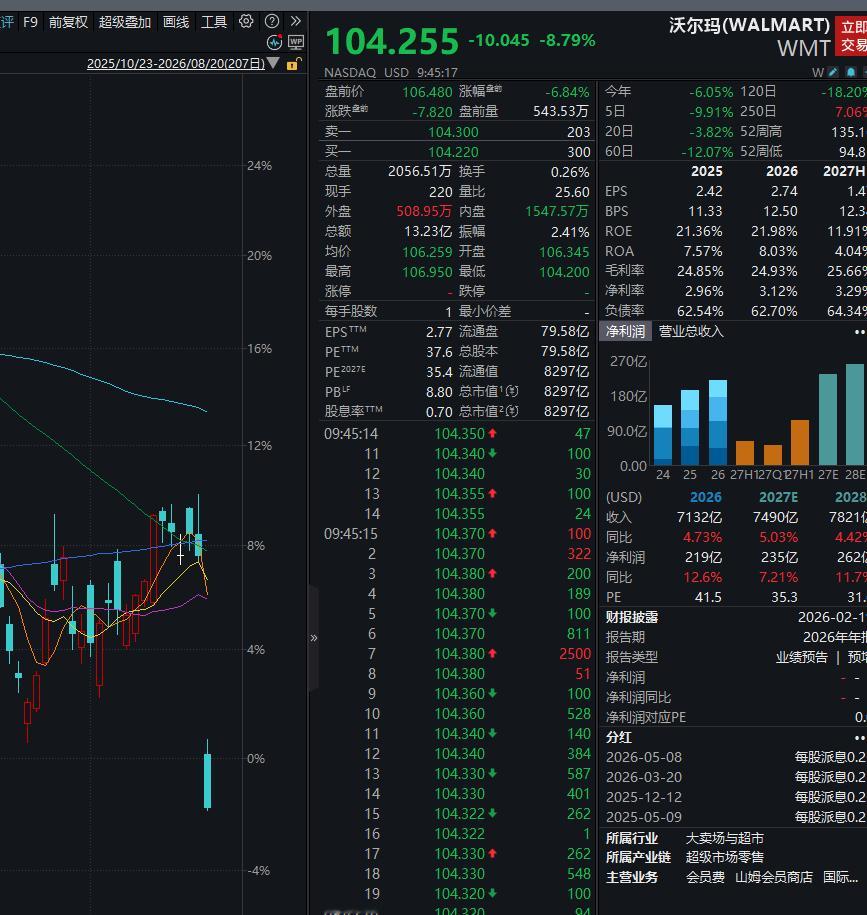Click the red 立即交易 trade button
This screenshot has height=915, width=867.
point(851,36)
